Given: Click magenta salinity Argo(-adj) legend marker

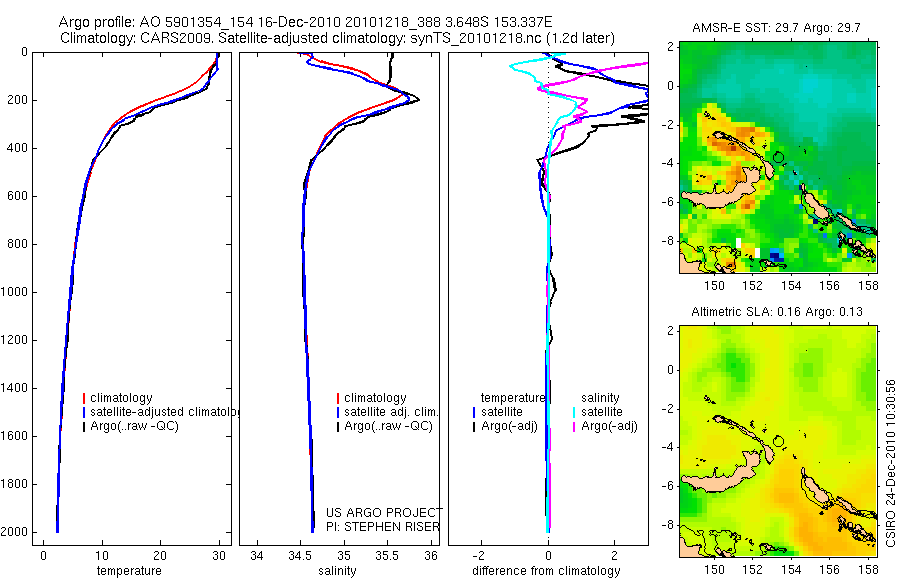Looking at the screenshot, I should click(574, 426).
